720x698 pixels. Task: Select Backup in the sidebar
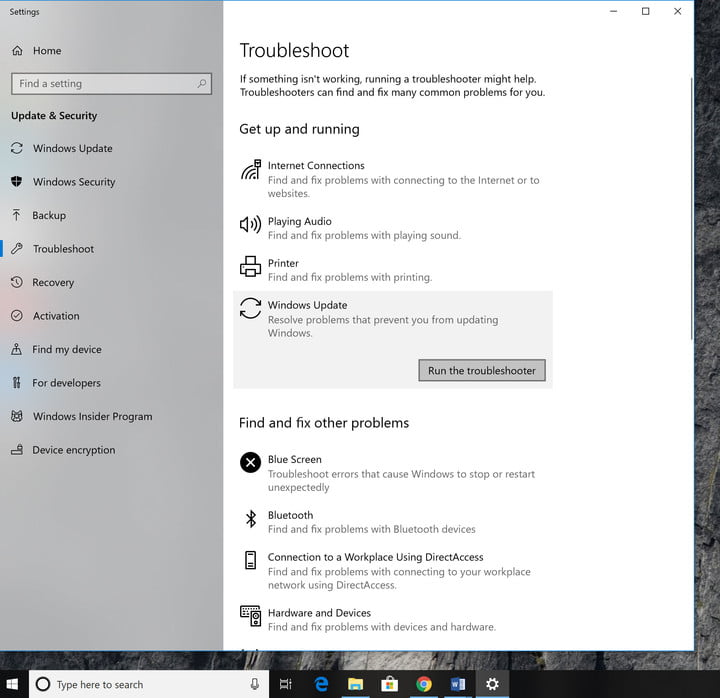[49, 215]
